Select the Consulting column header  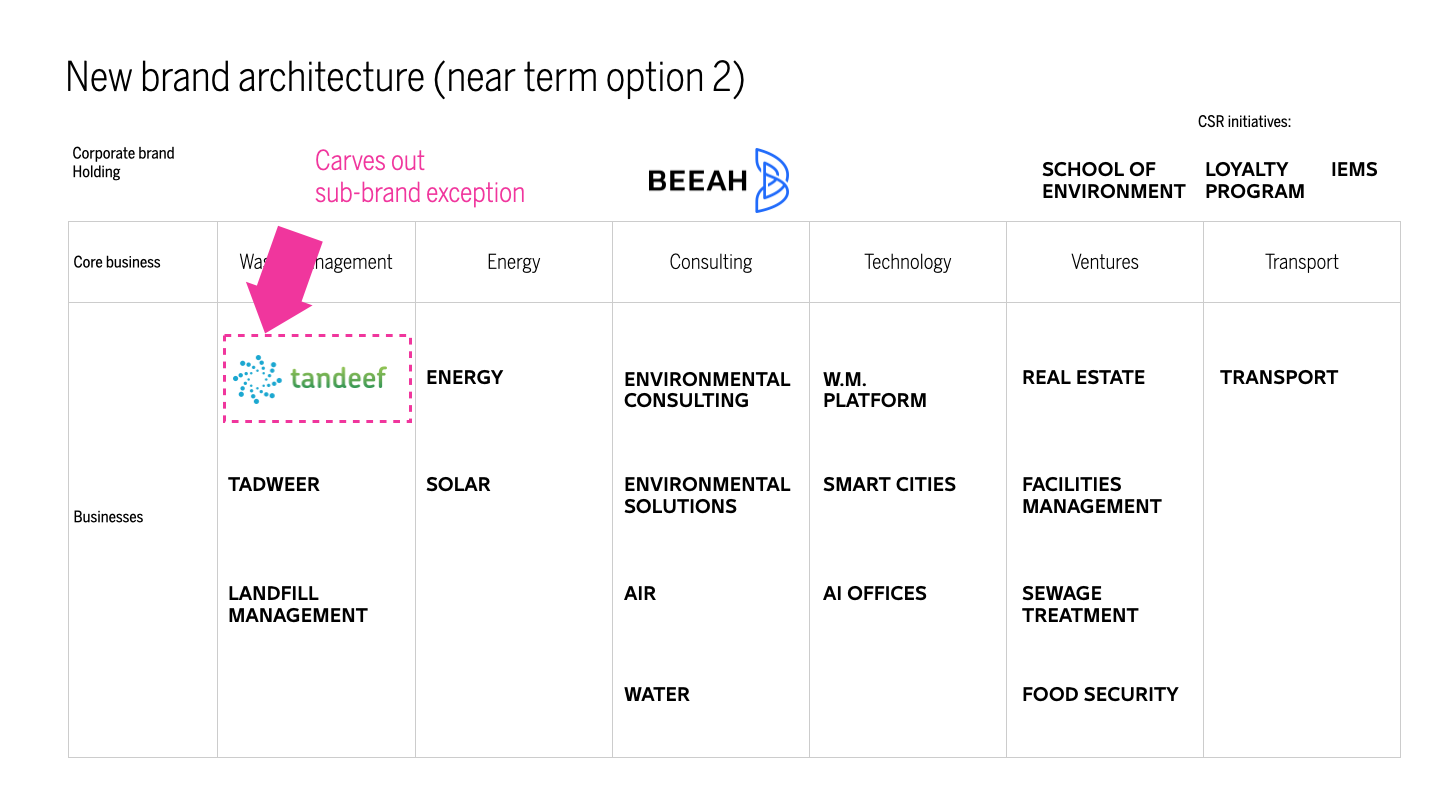coord(711,262)
